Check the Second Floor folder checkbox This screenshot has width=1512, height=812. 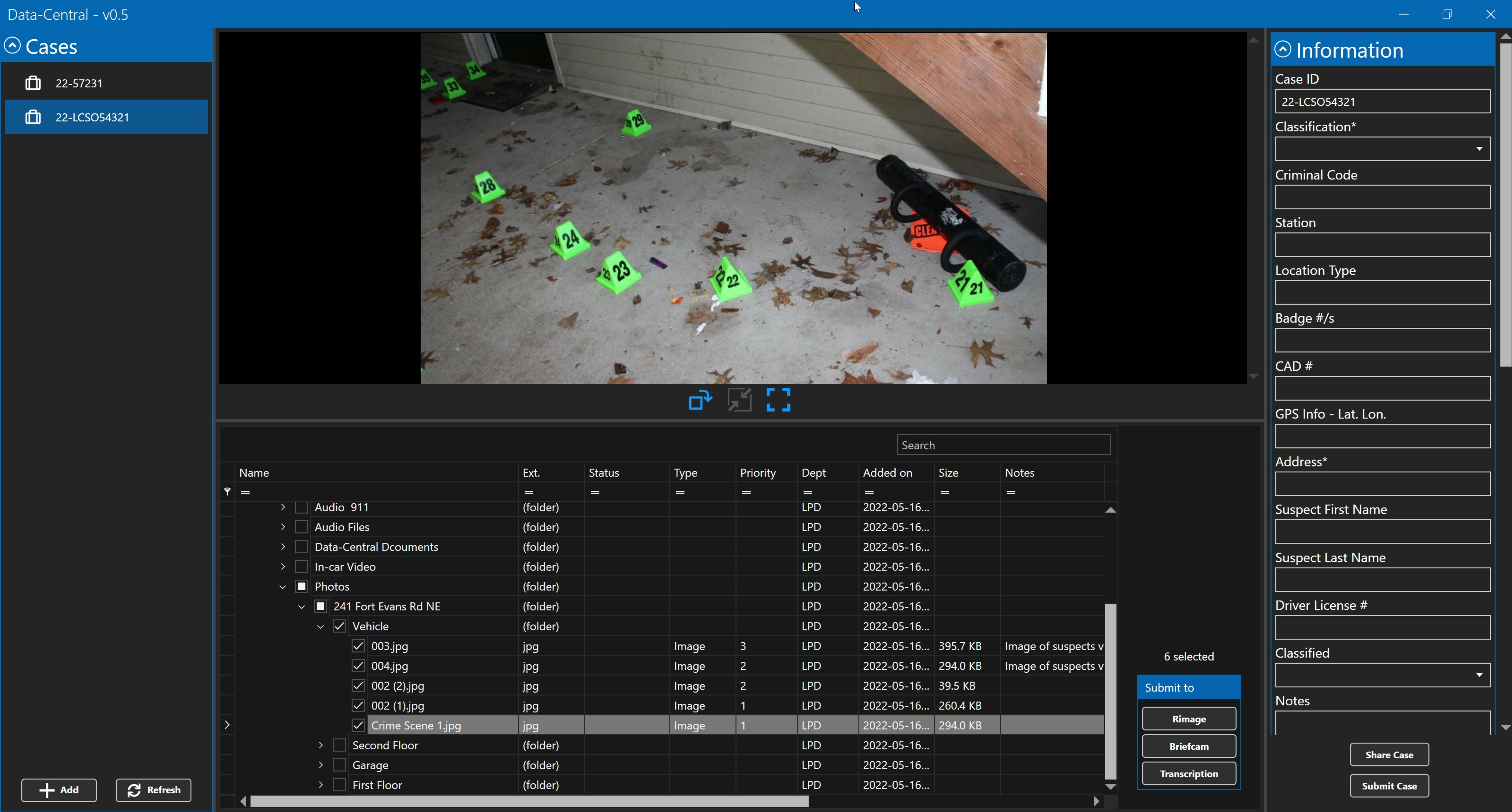point(339,745)
